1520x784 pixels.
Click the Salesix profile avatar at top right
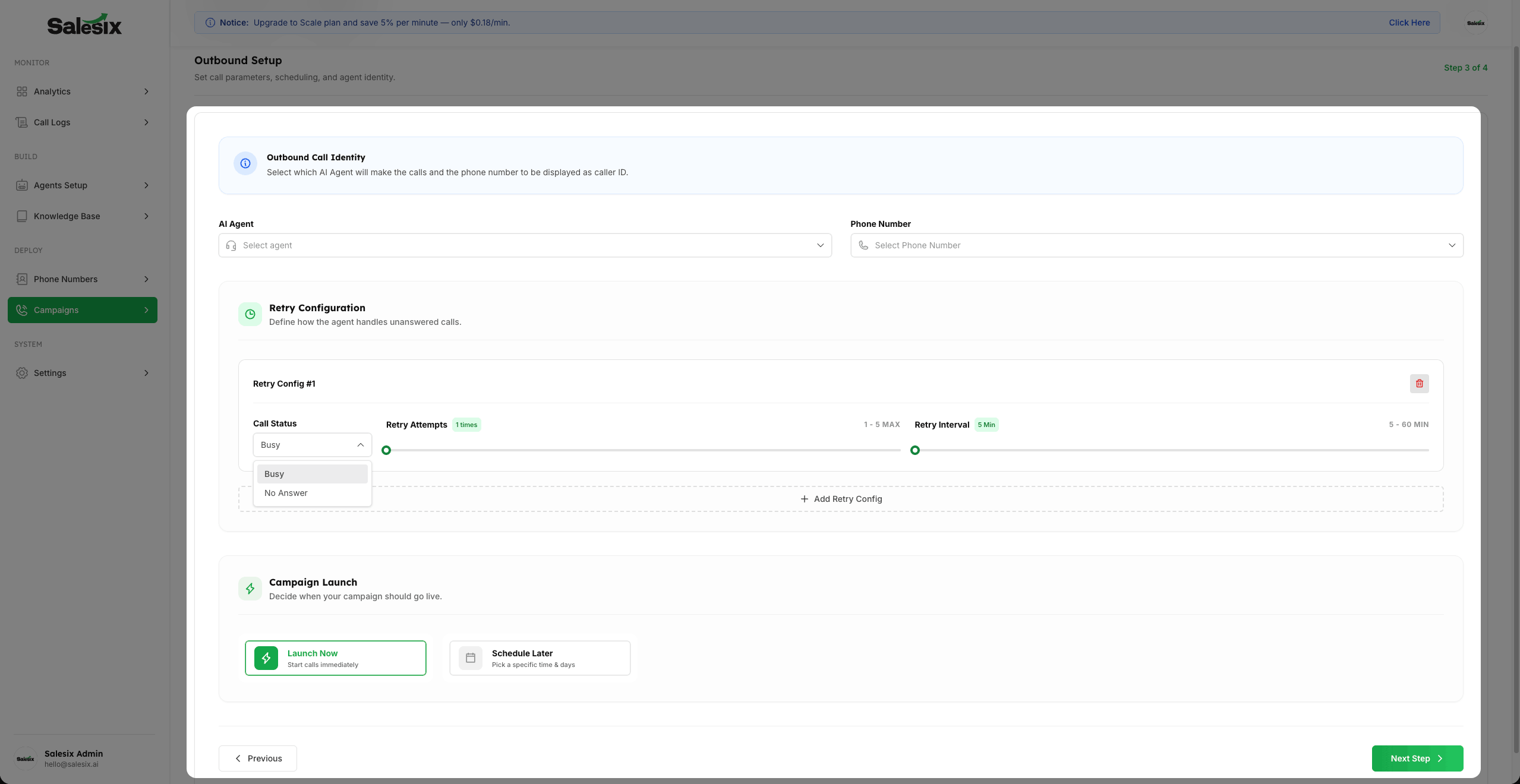[x=1475, y=23]
